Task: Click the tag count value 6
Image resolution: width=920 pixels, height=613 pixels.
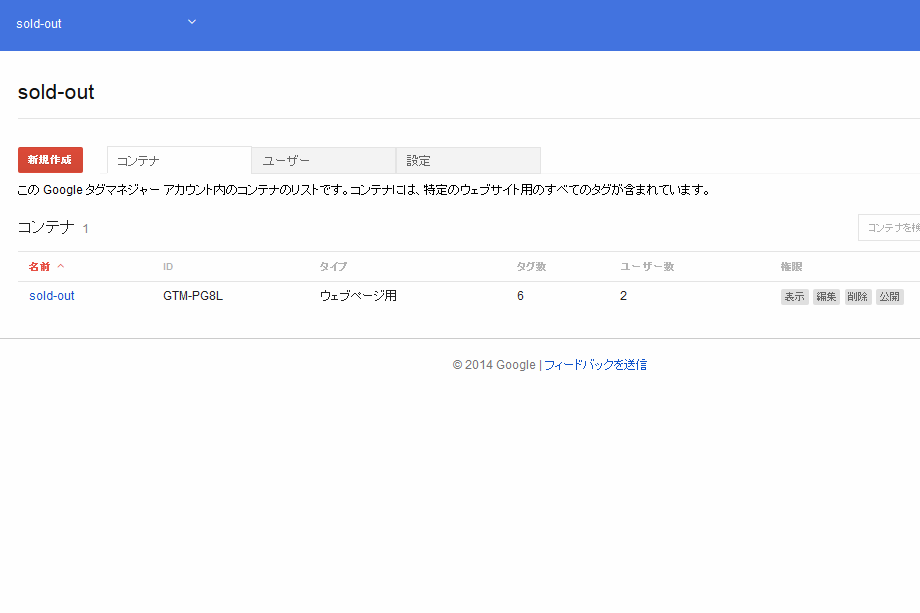Action: tap(520, 296)
